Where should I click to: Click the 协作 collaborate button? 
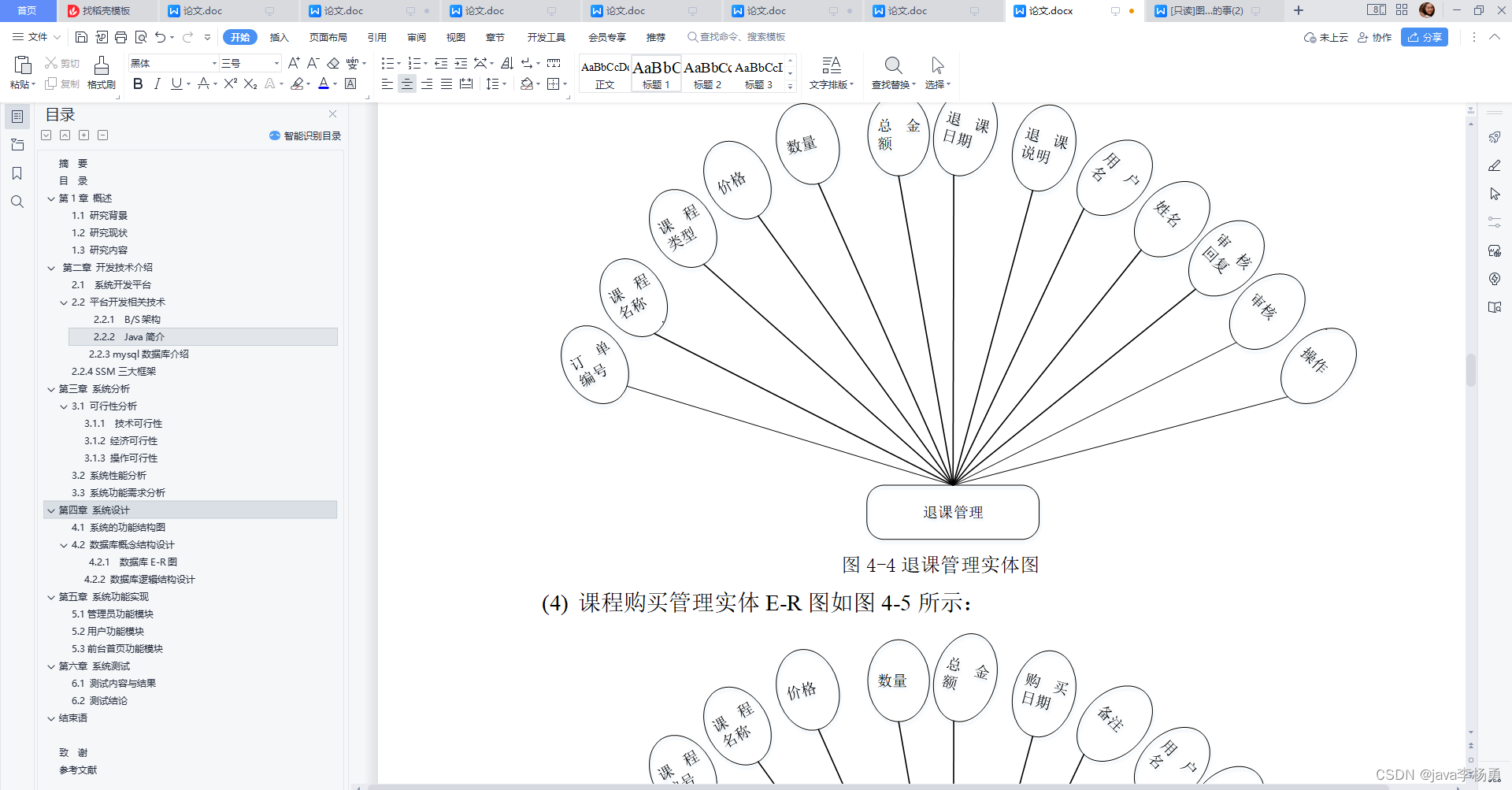pyautogui.click(x=1375, y=37)
